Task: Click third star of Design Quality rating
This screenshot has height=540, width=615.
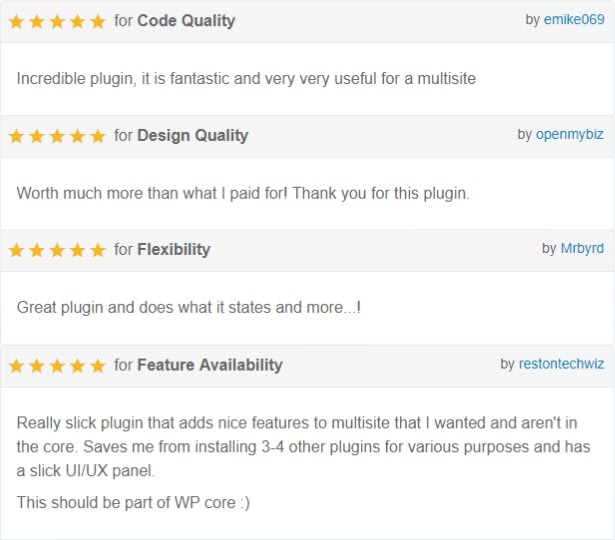Action: coord(57,136)
